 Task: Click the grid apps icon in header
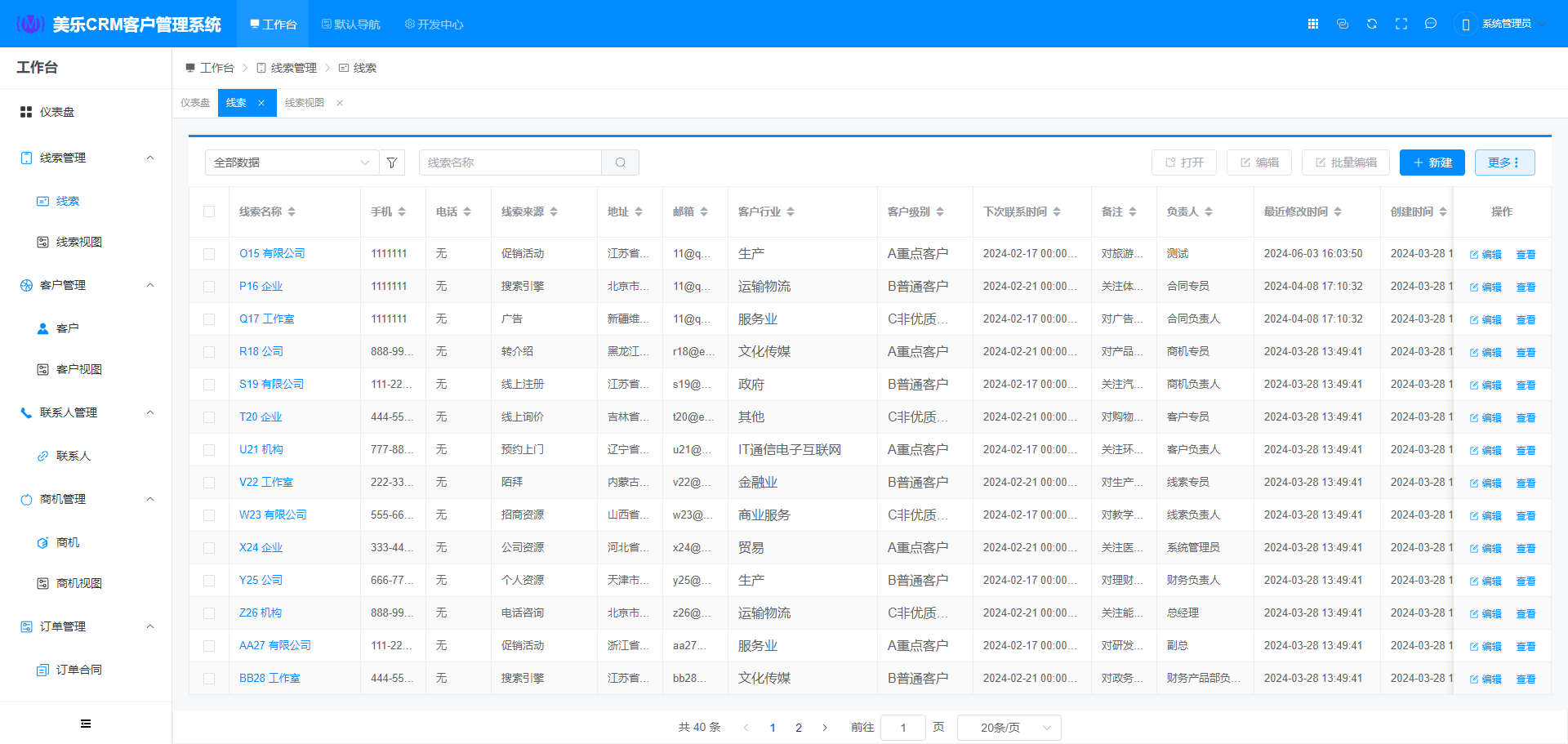click(1313, 24)
